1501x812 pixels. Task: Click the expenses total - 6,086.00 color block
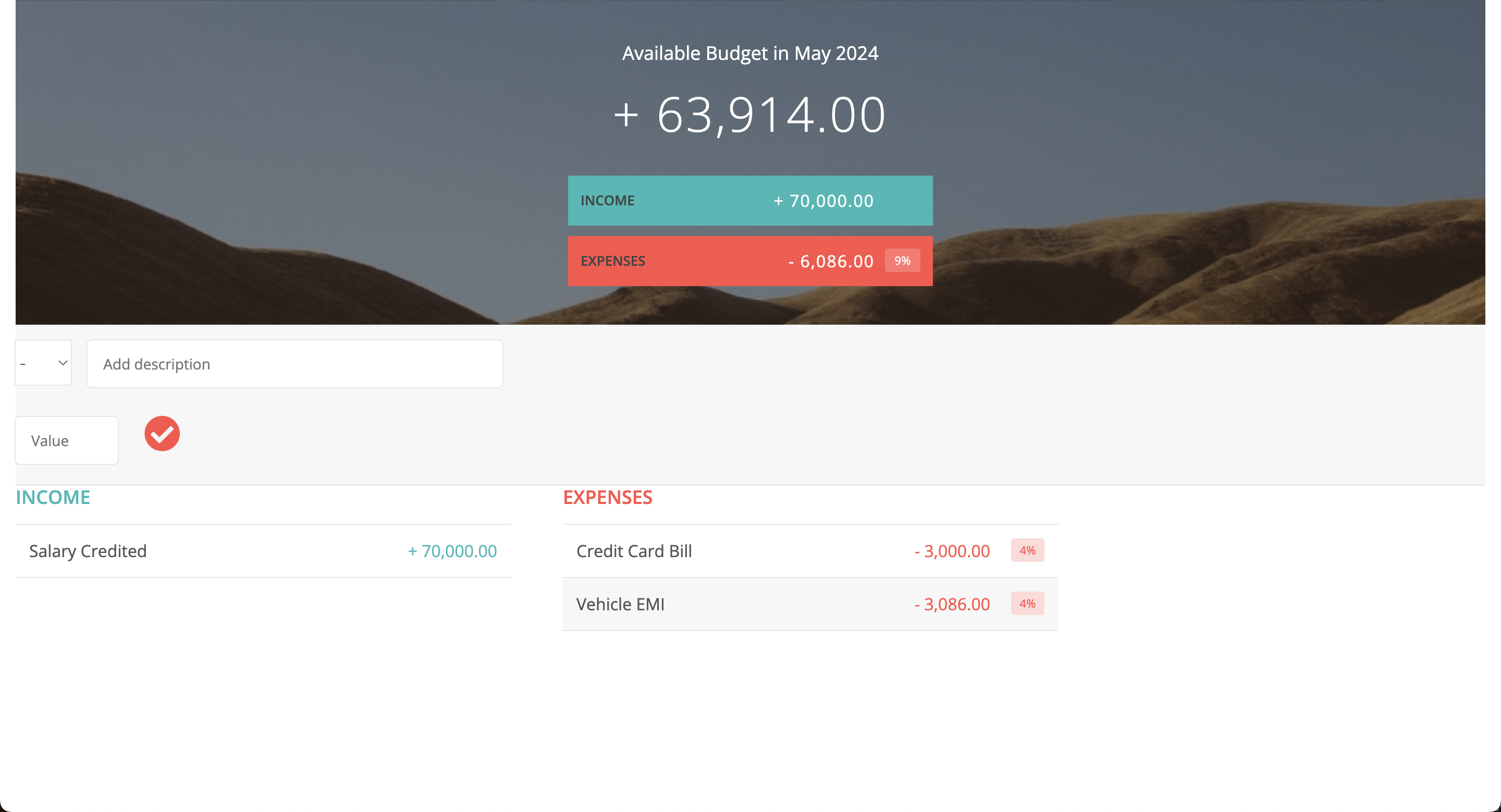[x=831, y=261]
